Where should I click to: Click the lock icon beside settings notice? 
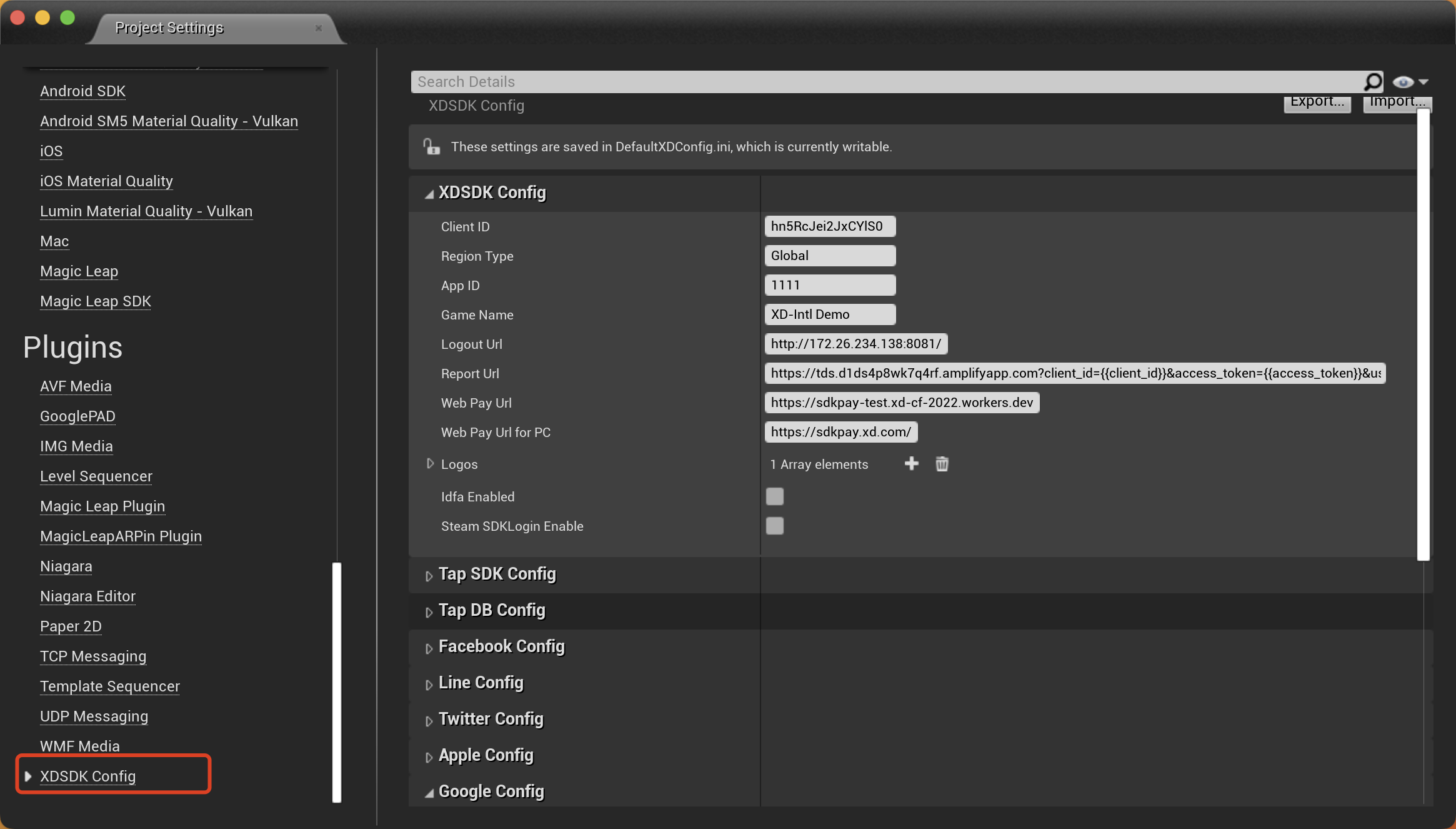(432, 146)
